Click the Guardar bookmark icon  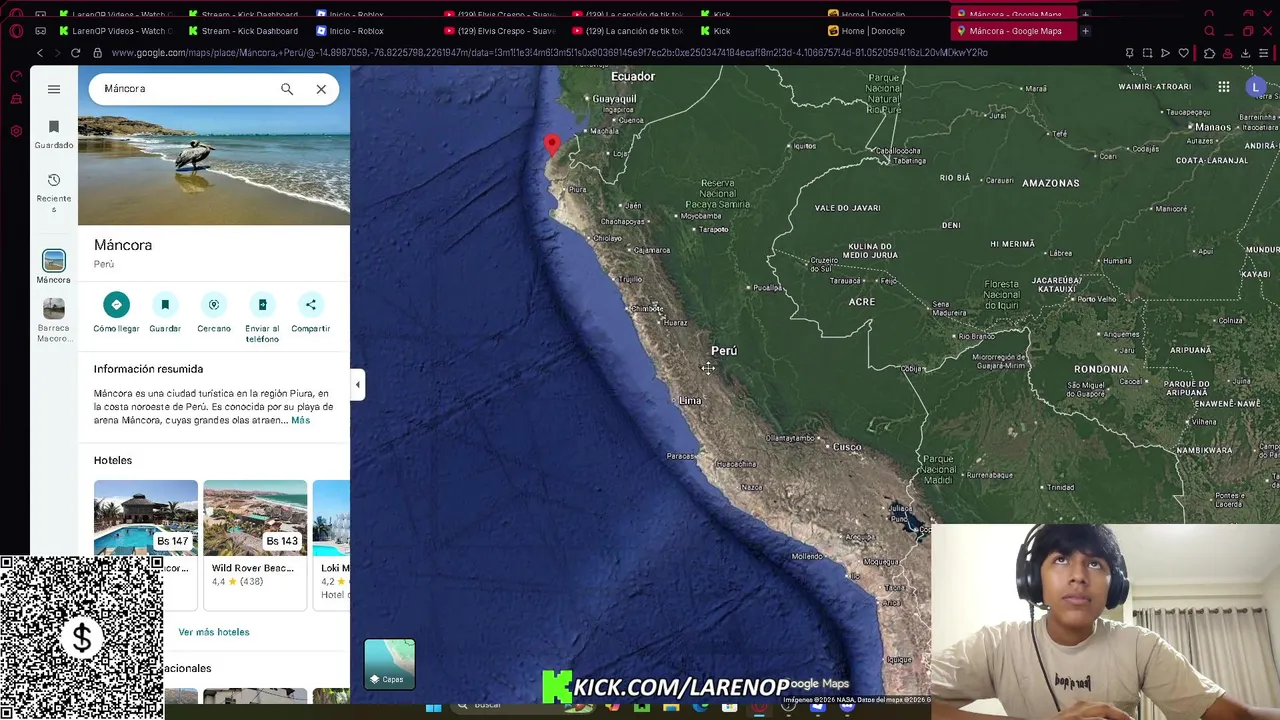pos(165,305)
